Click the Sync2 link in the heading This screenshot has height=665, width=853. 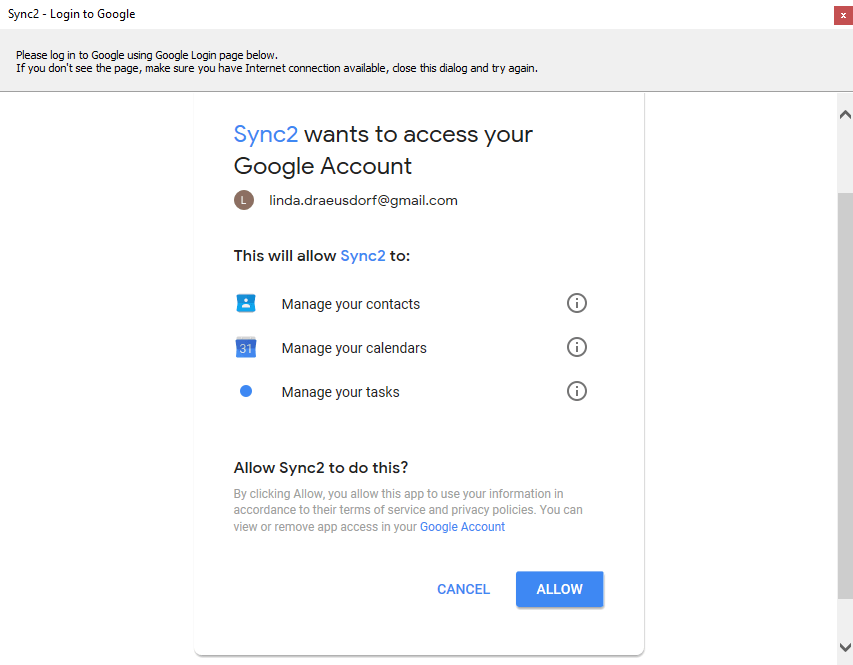tap(266, 134)
